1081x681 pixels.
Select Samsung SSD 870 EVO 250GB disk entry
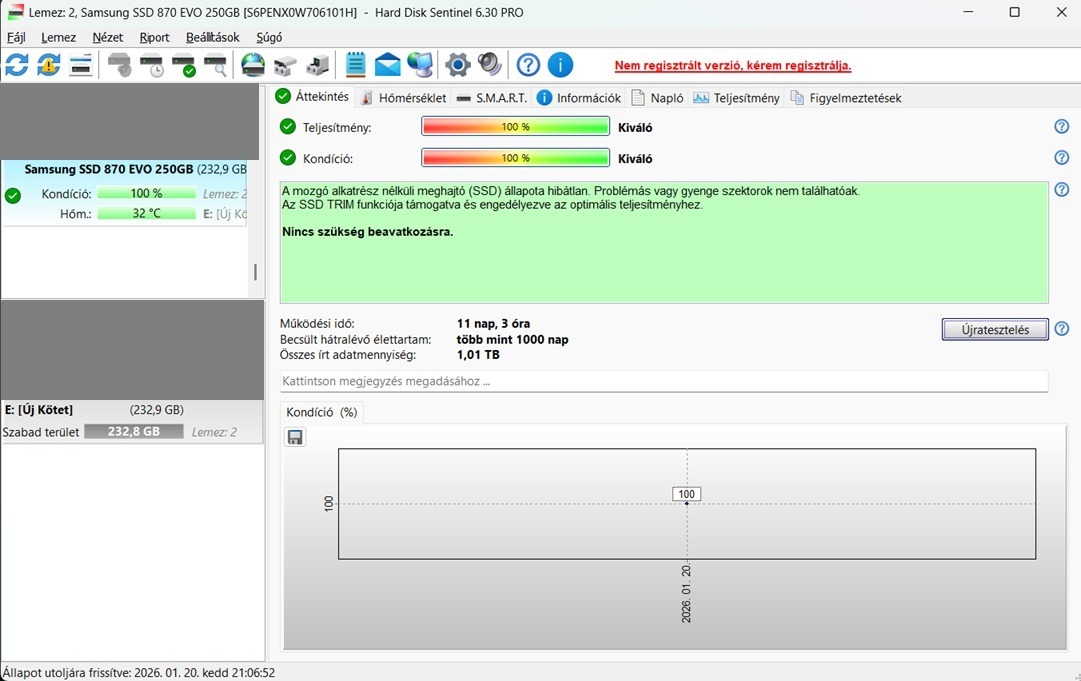click(124, 193)
